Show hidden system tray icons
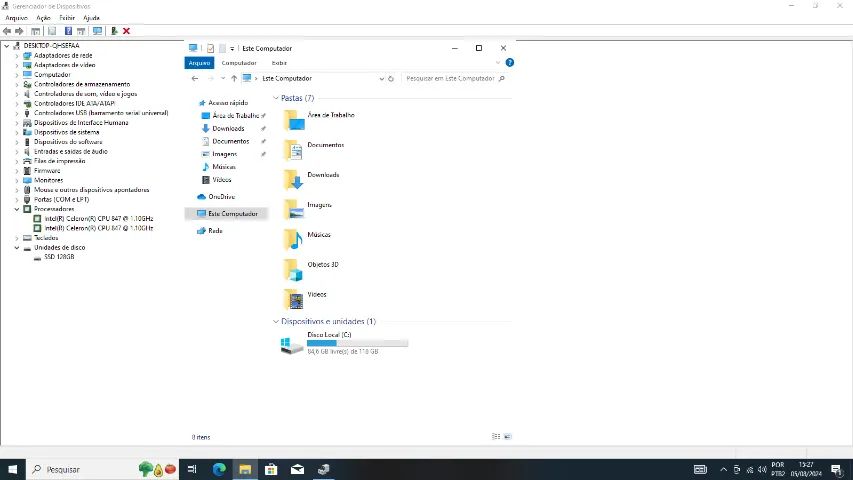Viewport: 853px width, 480px height. pyautogui.click(x=724, y=469)
